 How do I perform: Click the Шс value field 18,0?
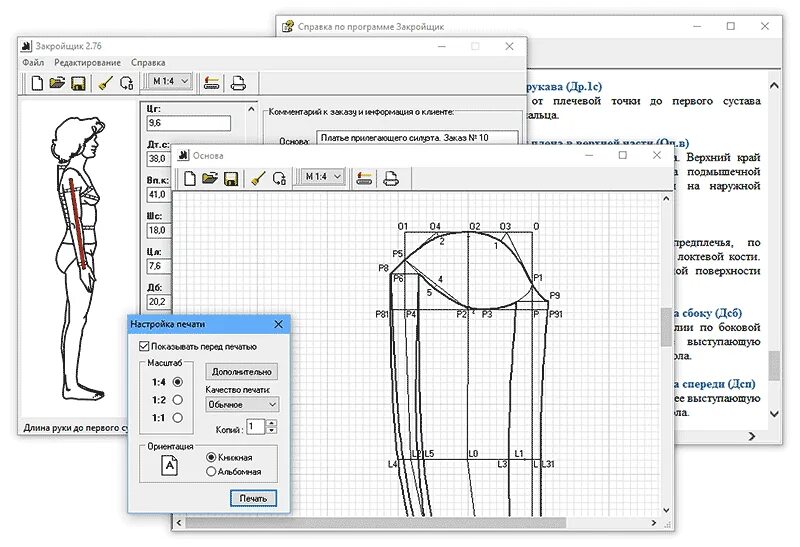pos(158,230)
